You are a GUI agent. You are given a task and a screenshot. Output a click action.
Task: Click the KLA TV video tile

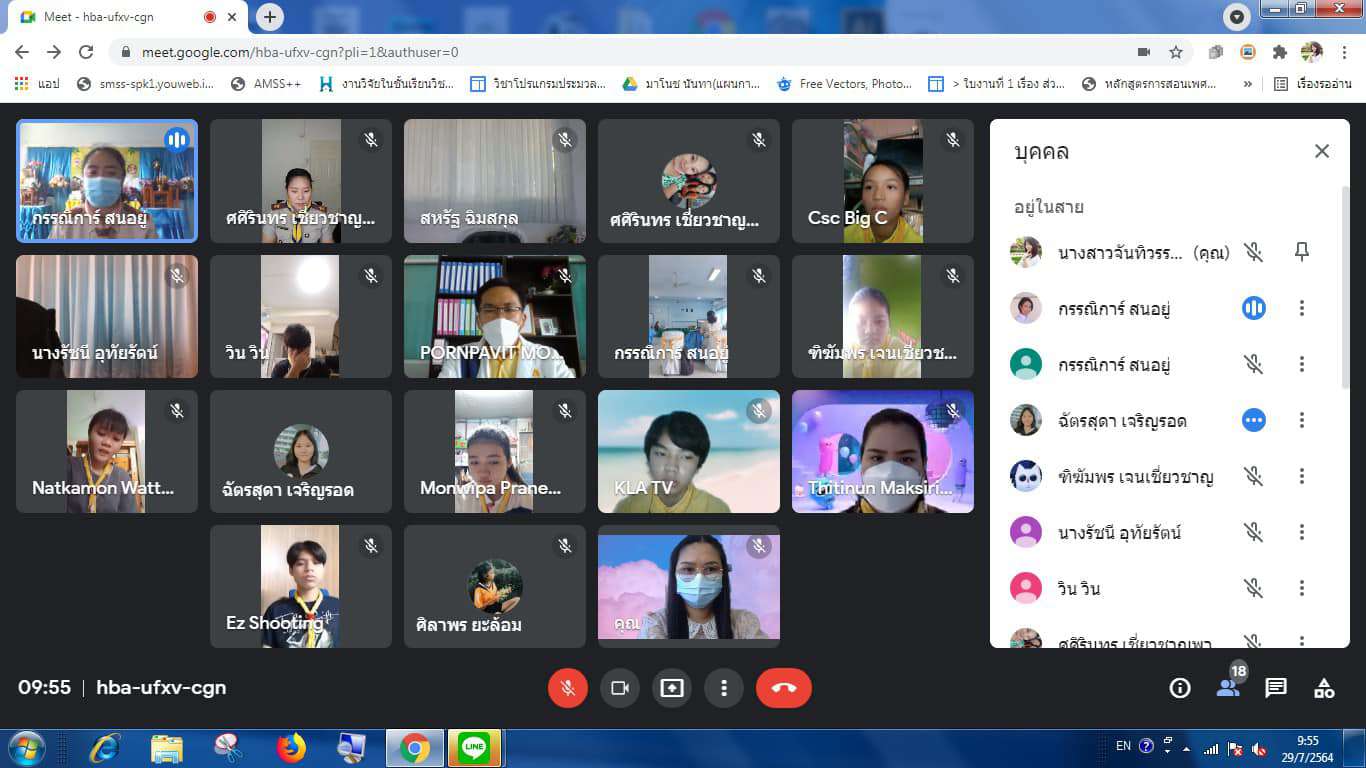point(688,451)
